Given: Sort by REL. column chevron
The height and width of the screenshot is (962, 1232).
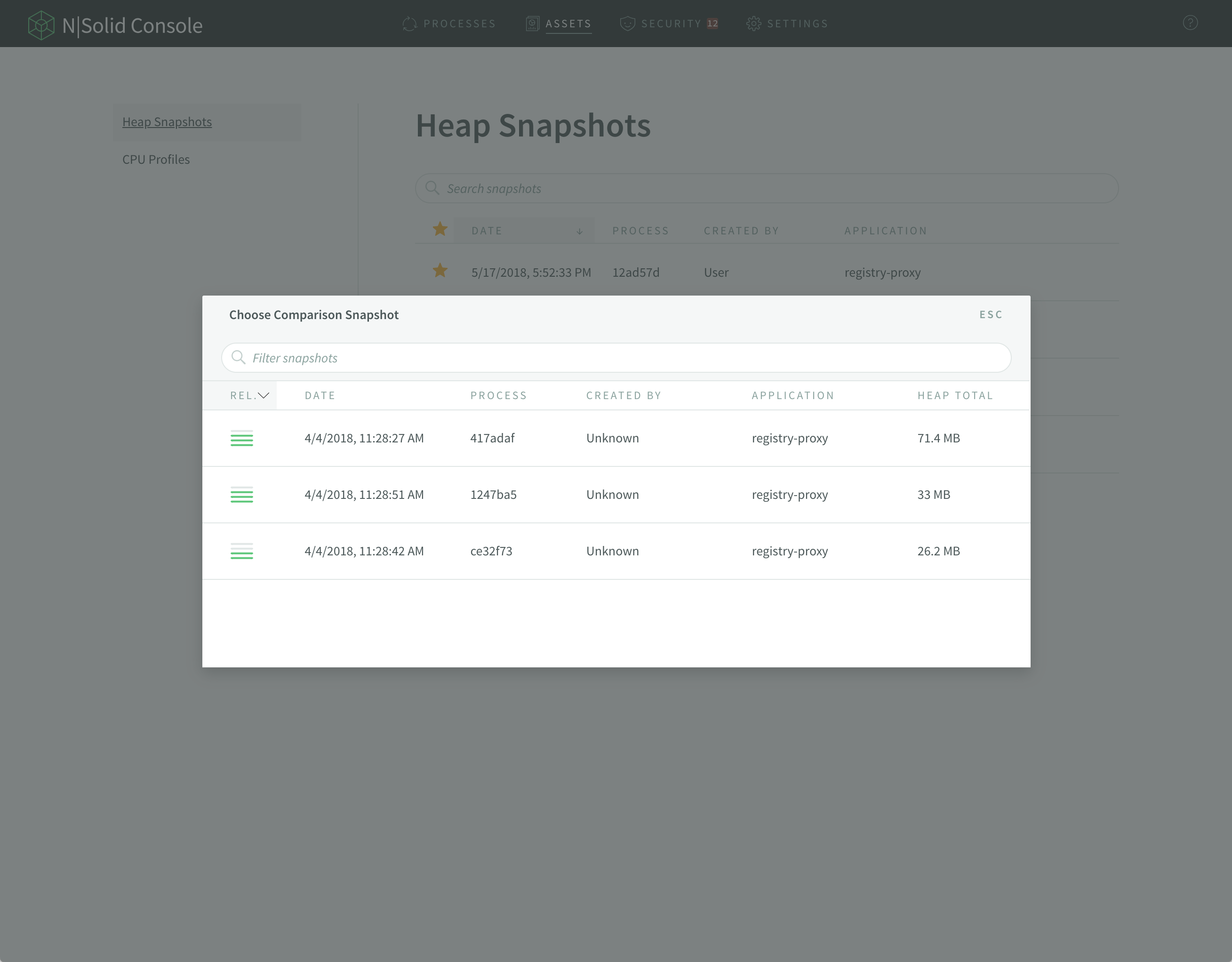Looking at the screenshot, I should (264, 395).
